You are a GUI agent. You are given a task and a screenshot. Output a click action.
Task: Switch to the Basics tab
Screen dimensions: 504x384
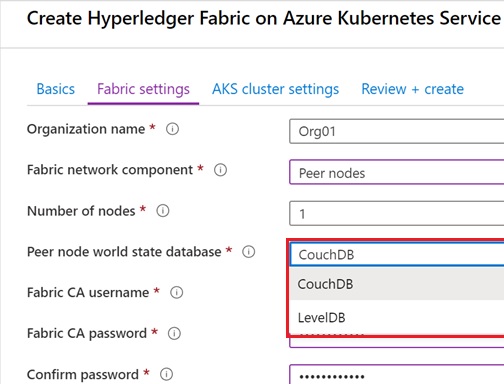click(x=56, y=89)
